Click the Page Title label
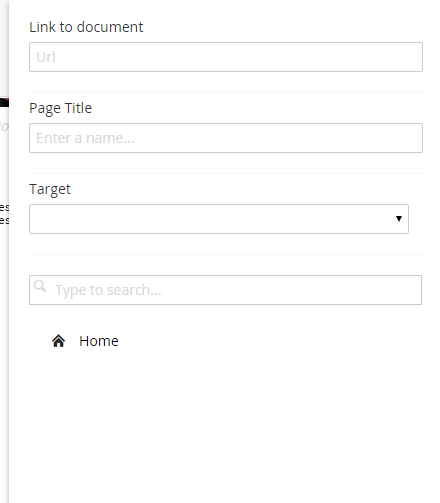Screen dimensions: 440x503 tap(60, 108)
